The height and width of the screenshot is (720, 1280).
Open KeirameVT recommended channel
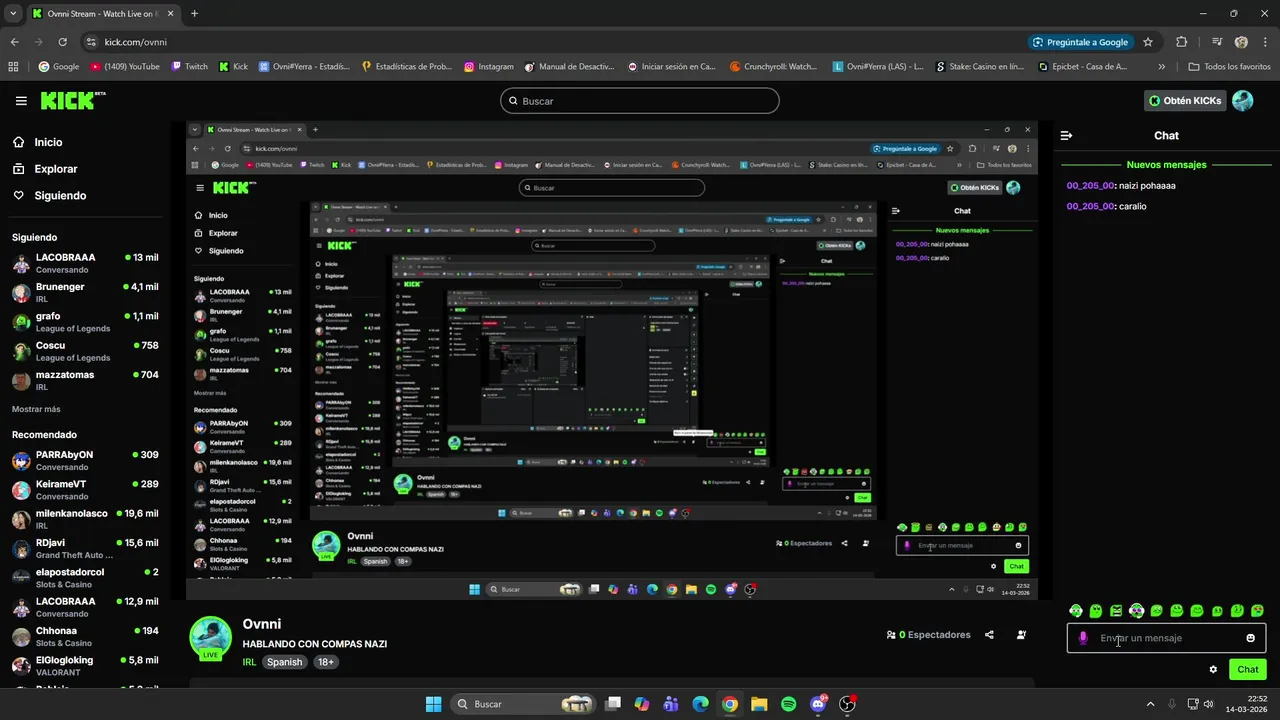tap(85, 490)
